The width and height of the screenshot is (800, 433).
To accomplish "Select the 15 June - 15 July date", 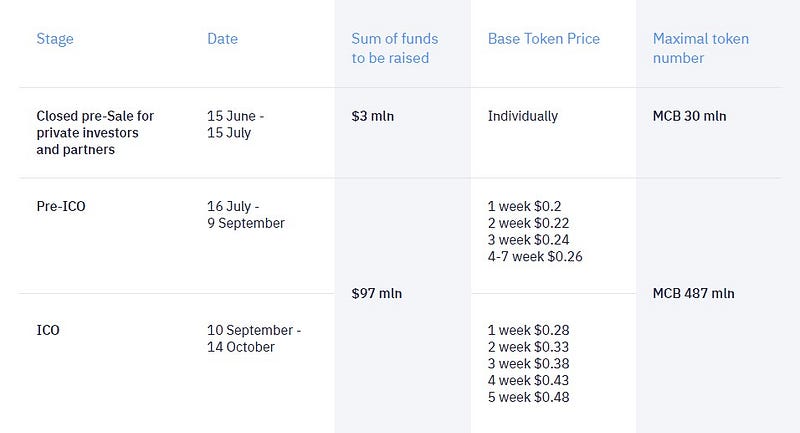I will coord(235,124).
